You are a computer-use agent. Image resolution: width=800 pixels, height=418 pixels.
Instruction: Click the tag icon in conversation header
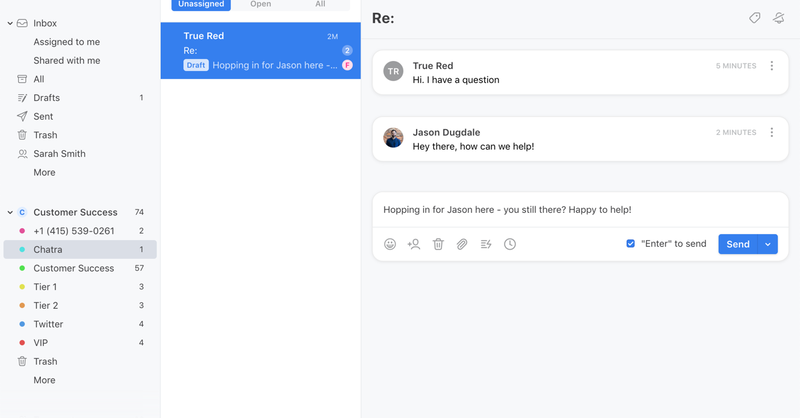755,18
